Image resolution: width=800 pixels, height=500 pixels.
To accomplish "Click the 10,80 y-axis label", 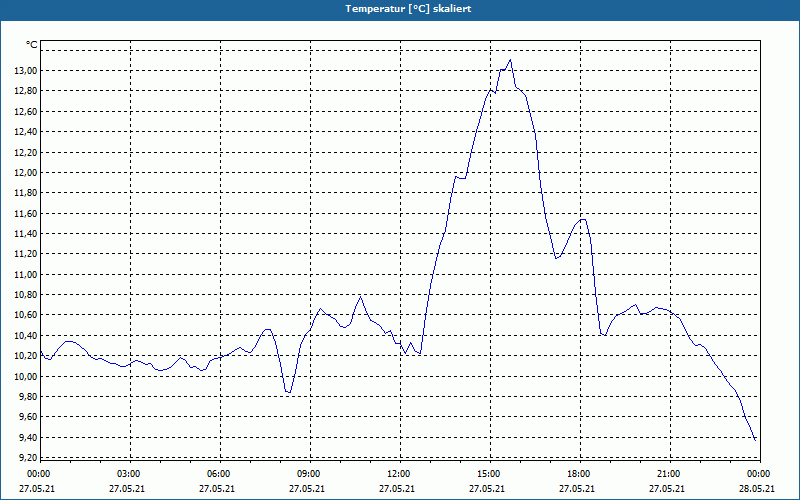I will 26,294.
